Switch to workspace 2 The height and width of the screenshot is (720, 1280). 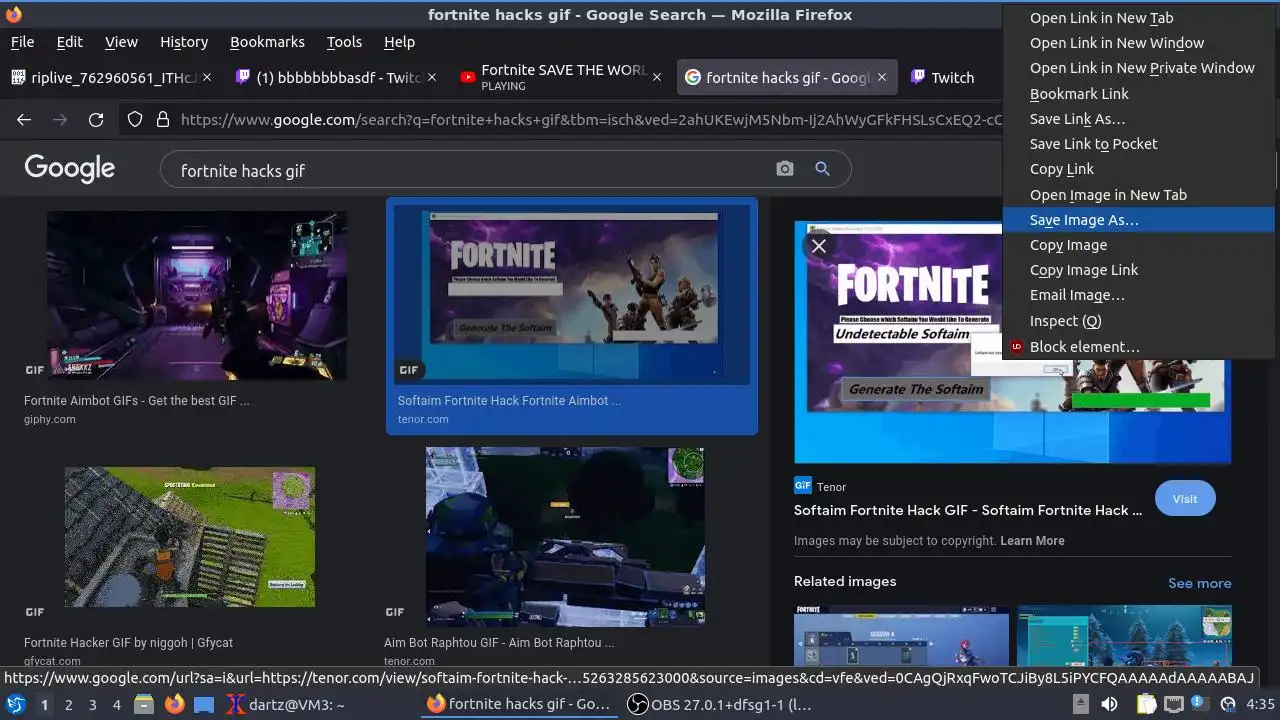coord(68,705)
